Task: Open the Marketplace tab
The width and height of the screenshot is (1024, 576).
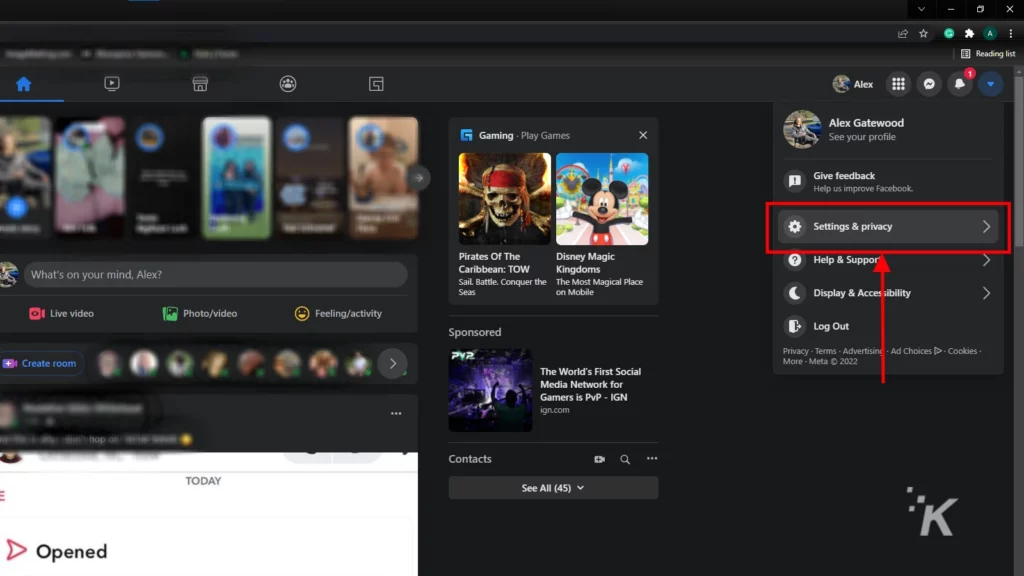Action: point(200,84)
